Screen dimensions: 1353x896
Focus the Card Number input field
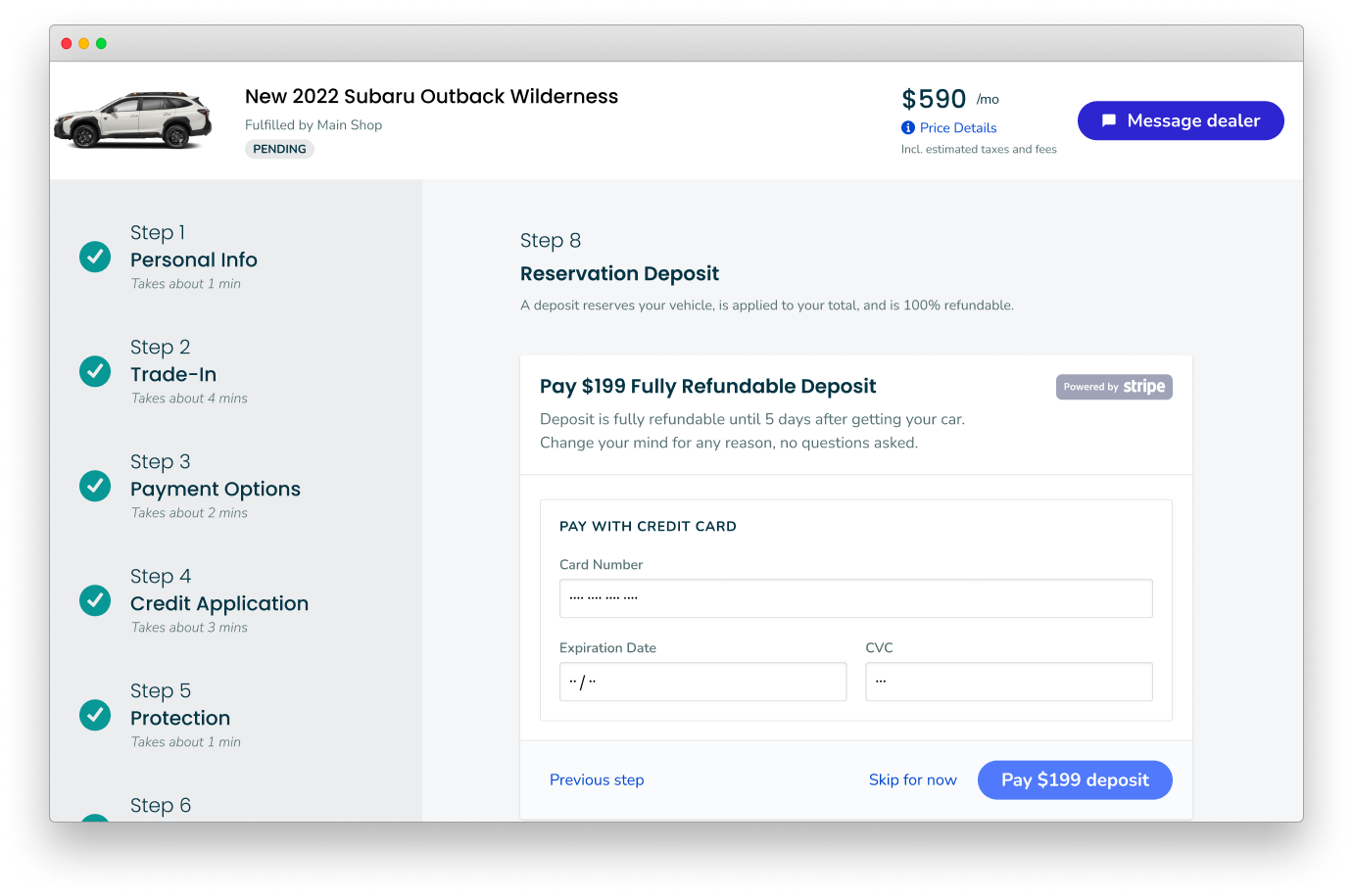pos(855,598)
